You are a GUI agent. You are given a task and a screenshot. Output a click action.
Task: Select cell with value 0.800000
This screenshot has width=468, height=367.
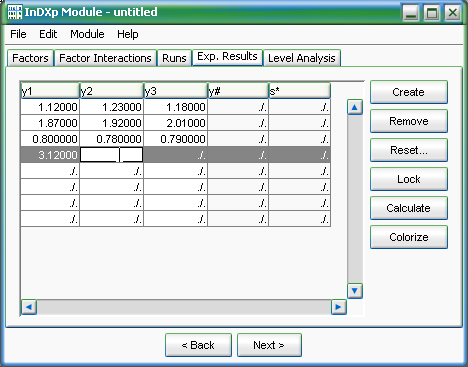[x=50, y=139]
